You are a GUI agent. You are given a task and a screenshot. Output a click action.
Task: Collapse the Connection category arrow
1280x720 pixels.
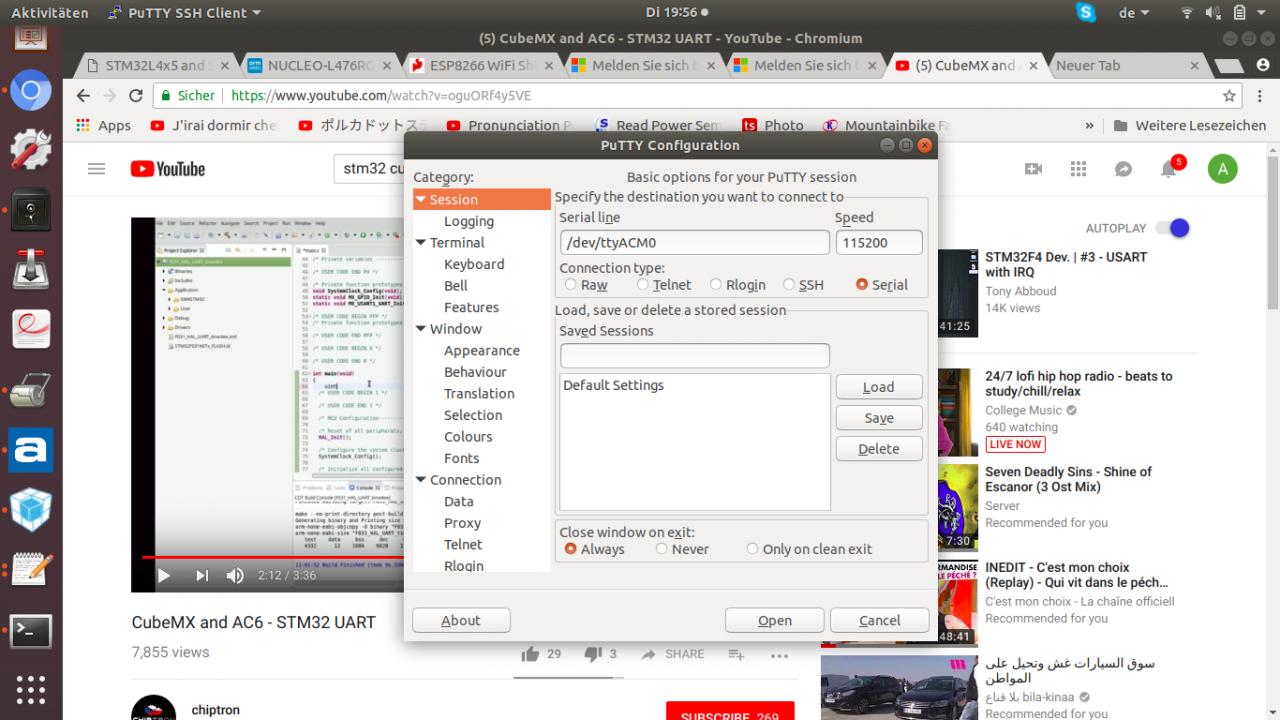[421, 480]
